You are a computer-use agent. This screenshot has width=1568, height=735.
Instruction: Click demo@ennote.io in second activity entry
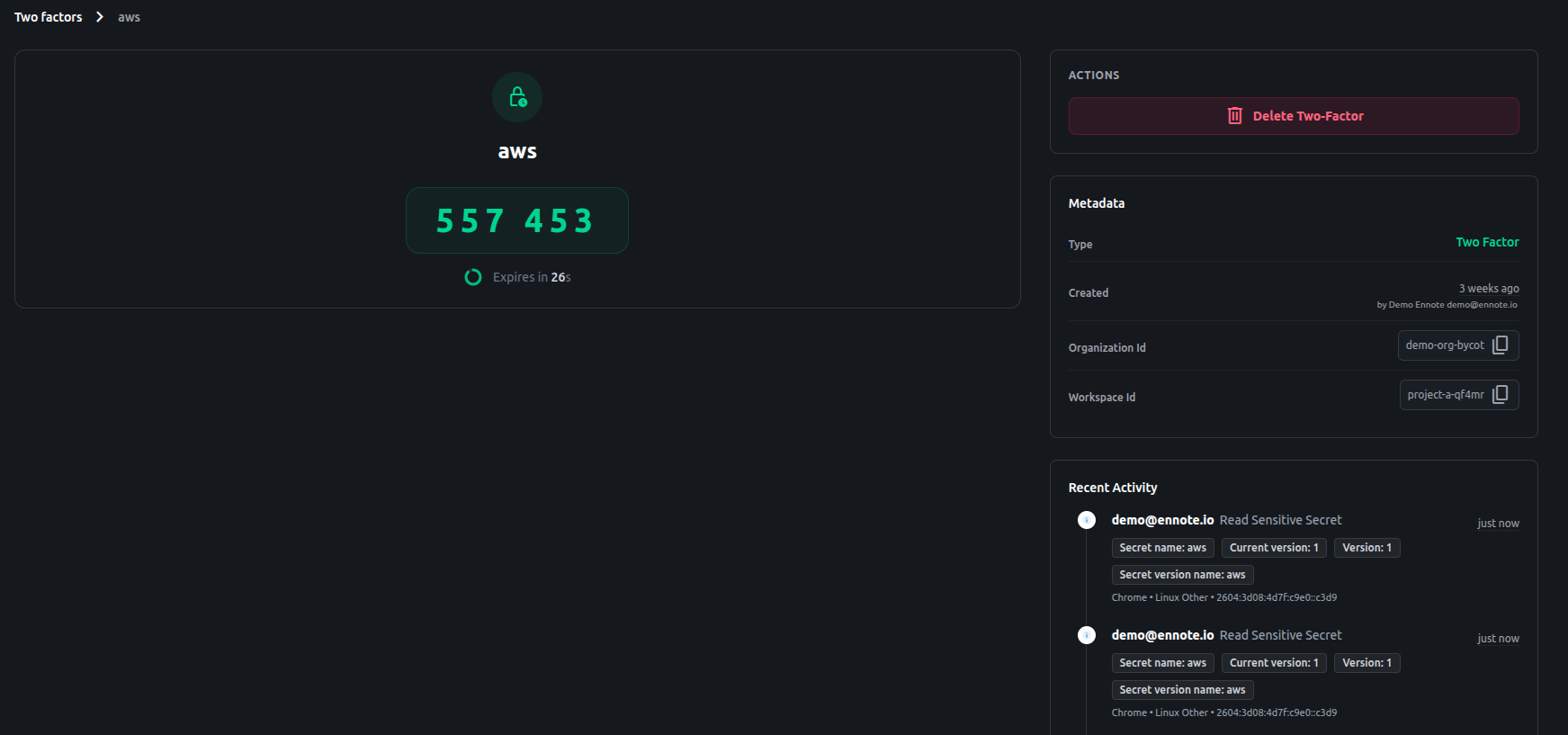click(1162, 635)
